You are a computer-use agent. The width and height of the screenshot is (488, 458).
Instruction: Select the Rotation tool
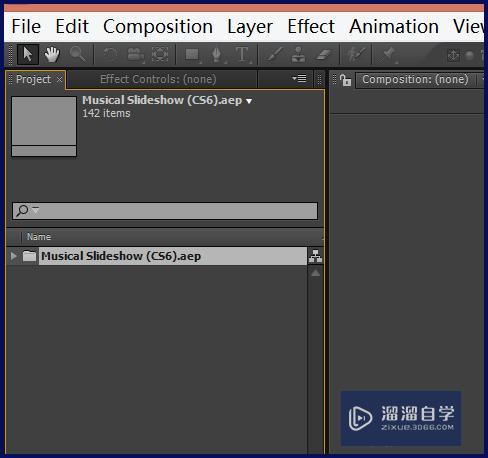[x=110, y=54]
